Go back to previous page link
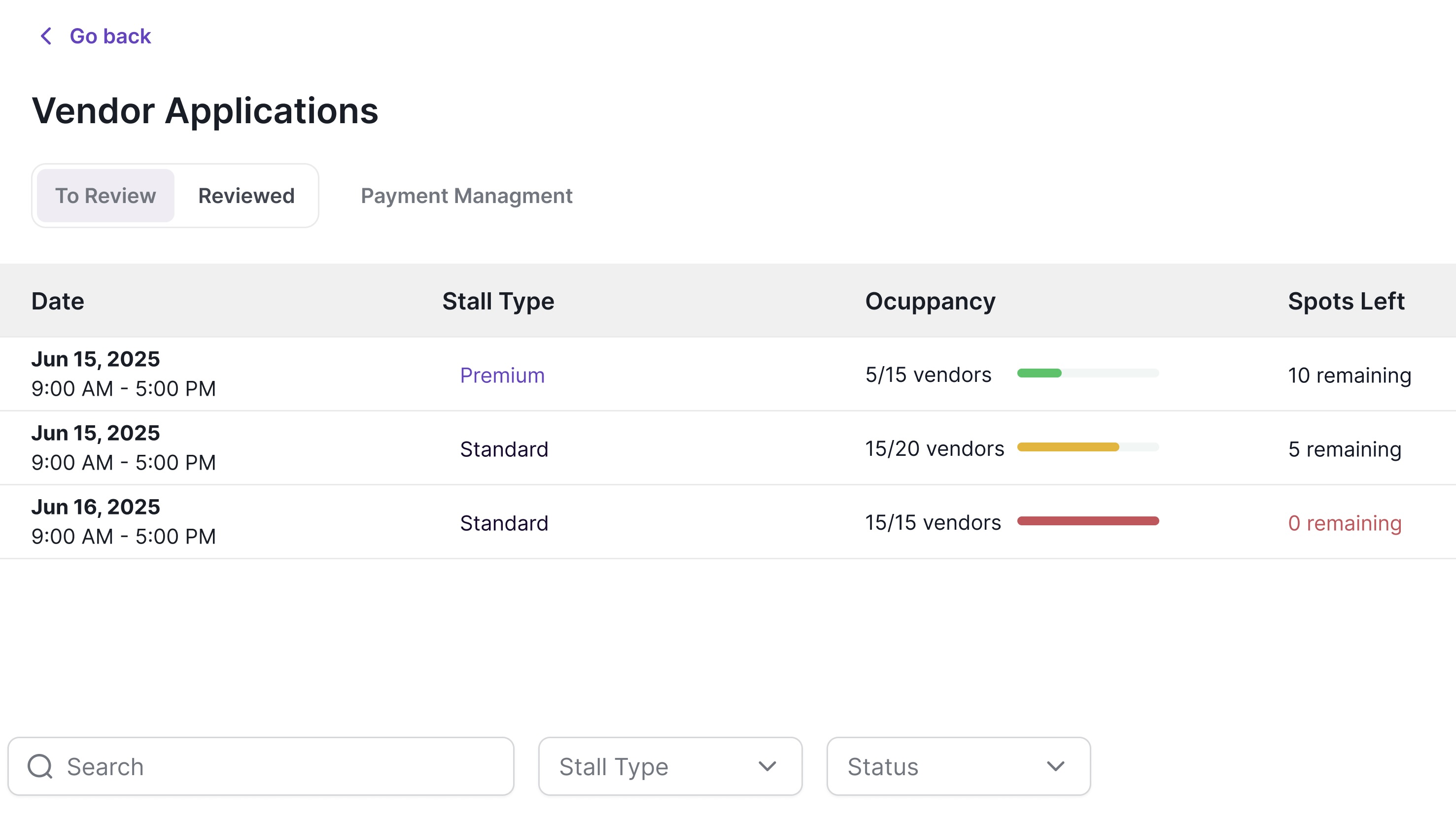The height and width of the screenshot is (819, 1456). [109, 36]
